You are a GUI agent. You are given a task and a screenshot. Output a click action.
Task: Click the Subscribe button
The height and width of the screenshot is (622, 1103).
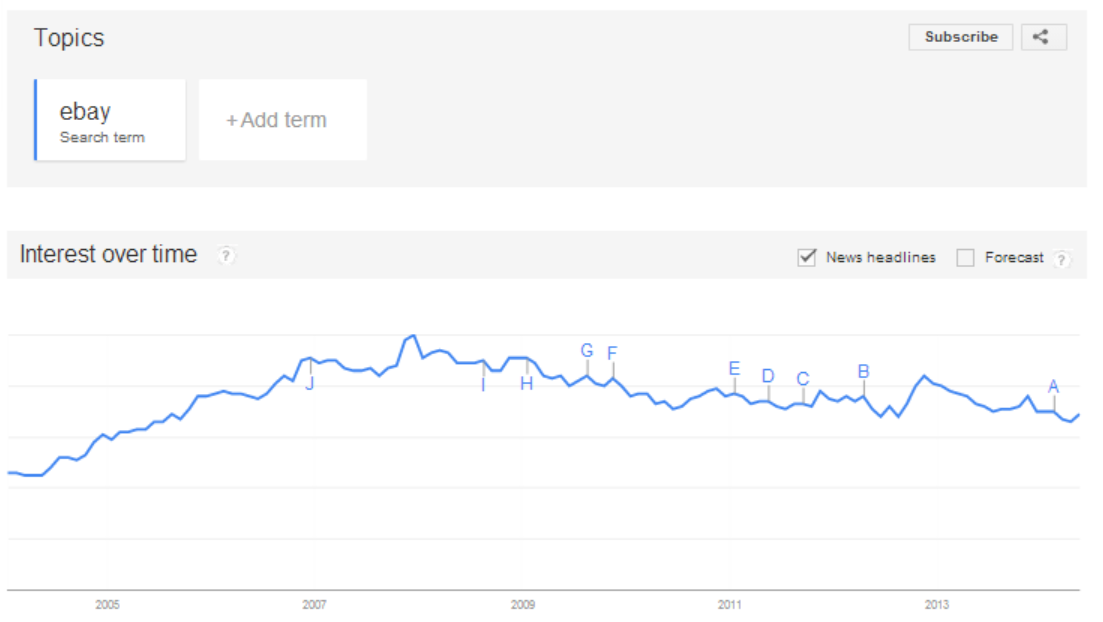click(x=960, y=37)
